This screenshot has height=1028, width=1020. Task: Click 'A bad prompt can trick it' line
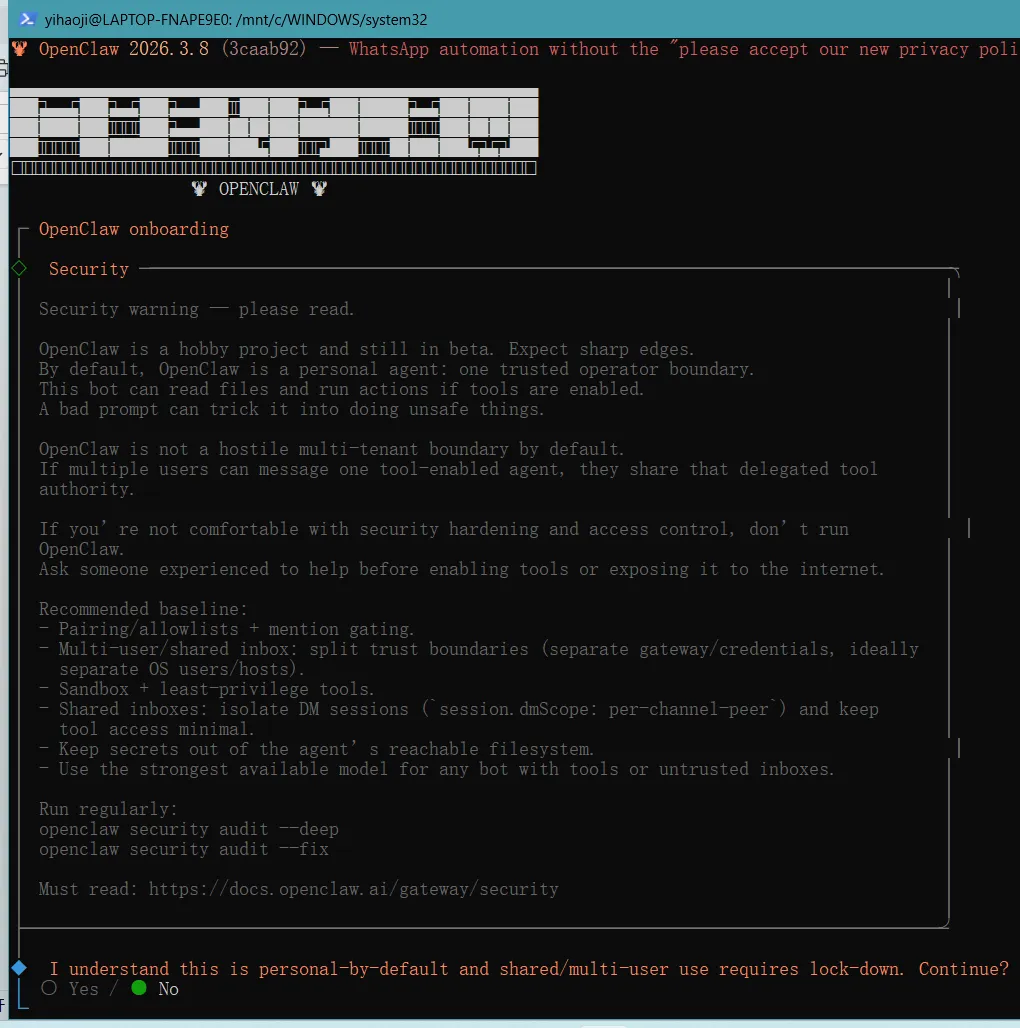click(x=291, y=409)
